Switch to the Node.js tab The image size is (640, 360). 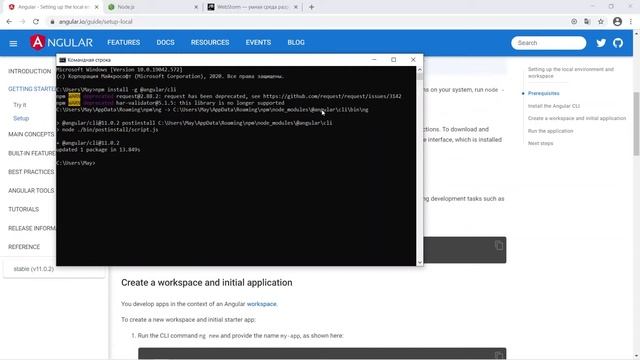pyautogui.click(x=151, y=7)
